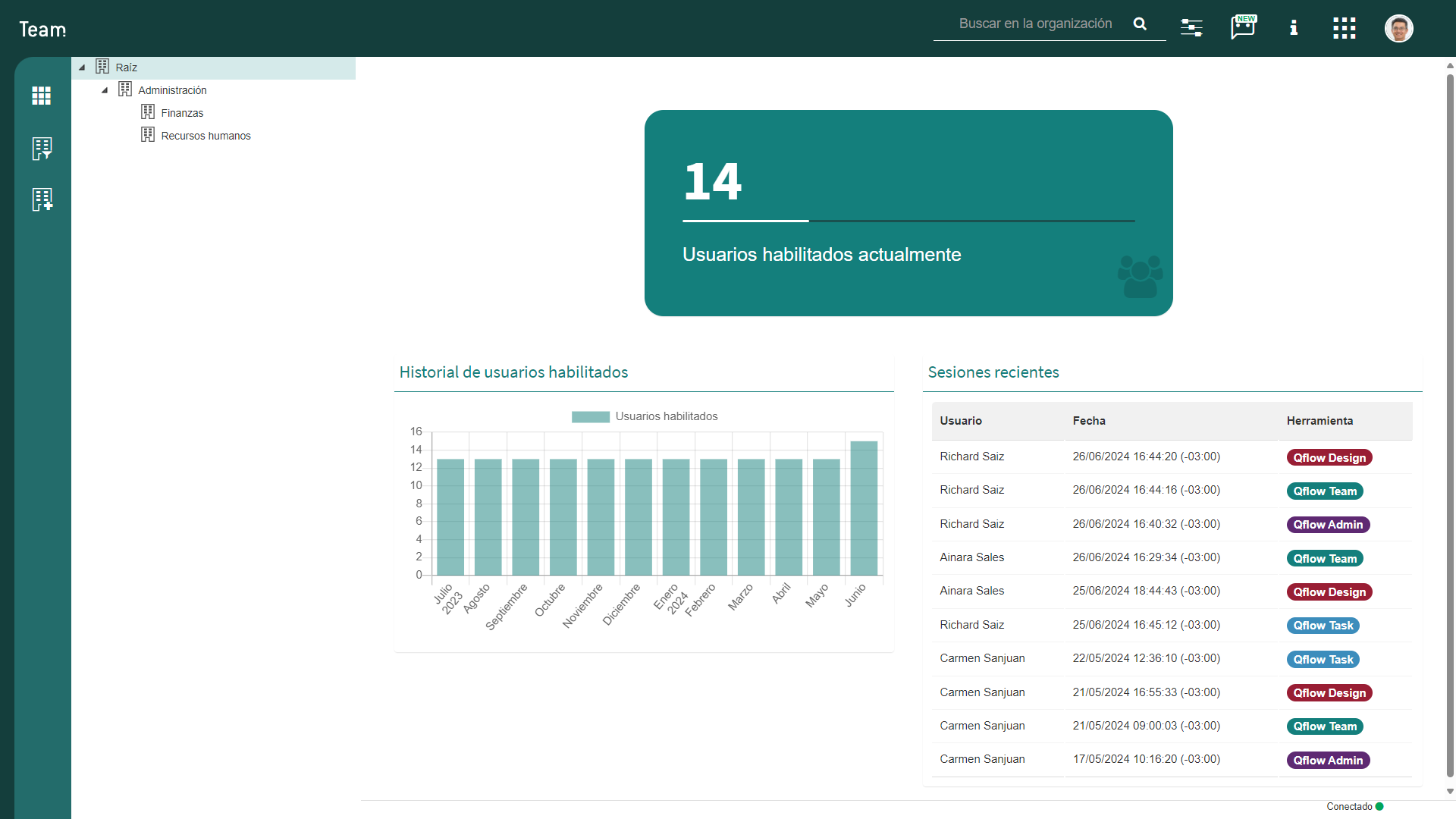Select the Finanzas tree item
Screen dimensions: 1456x819
pos(182,113)
